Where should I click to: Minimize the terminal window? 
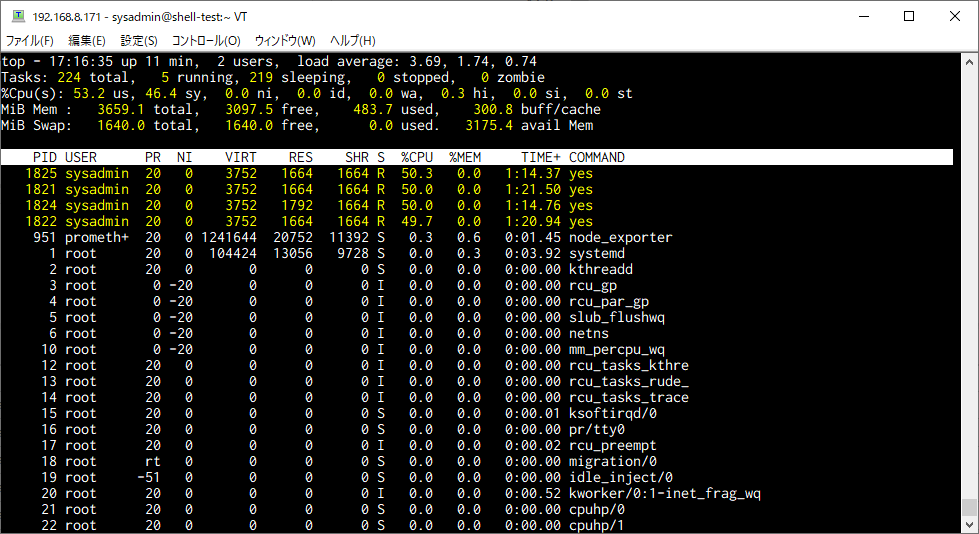point(864,16)
